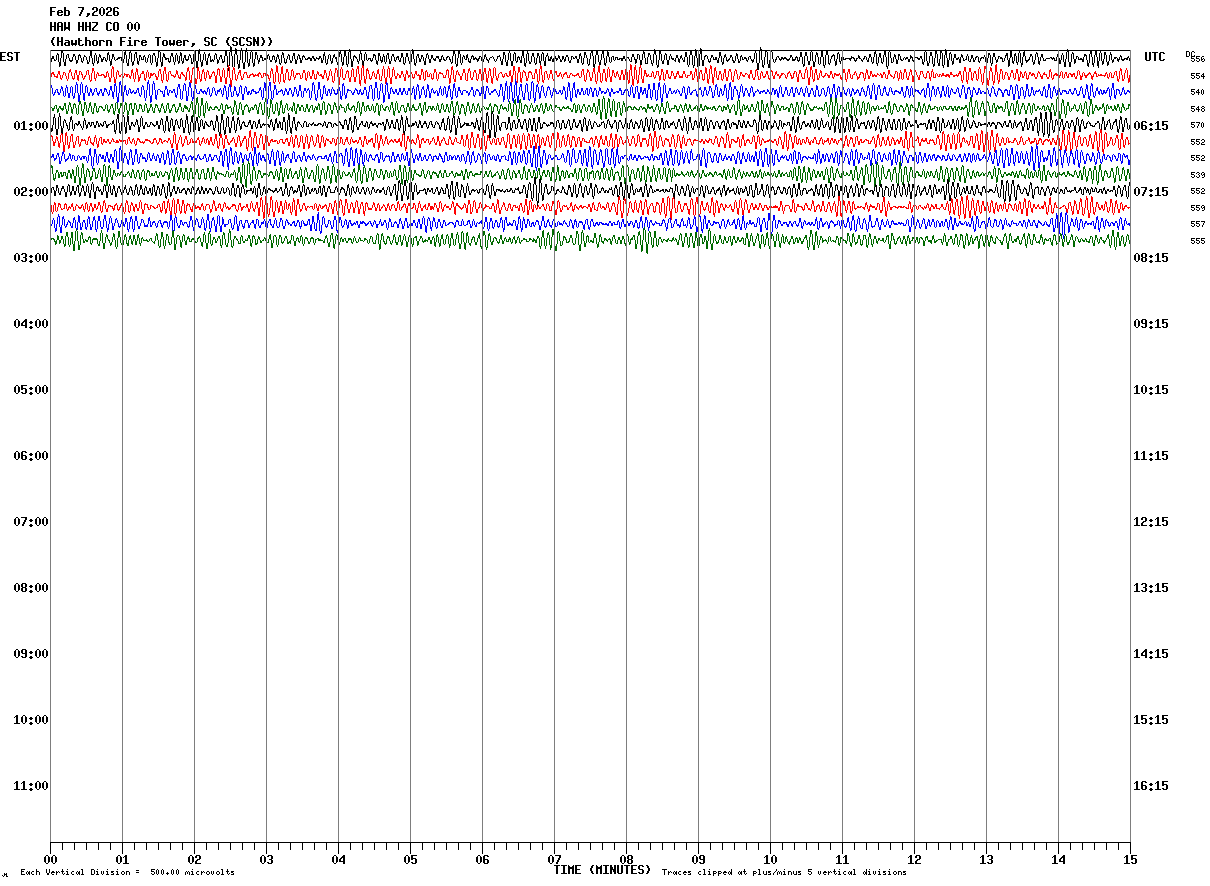Click the "08:00" EST row label
Viewport: 1210px width, 886px height.
click(x=31, y=588)
